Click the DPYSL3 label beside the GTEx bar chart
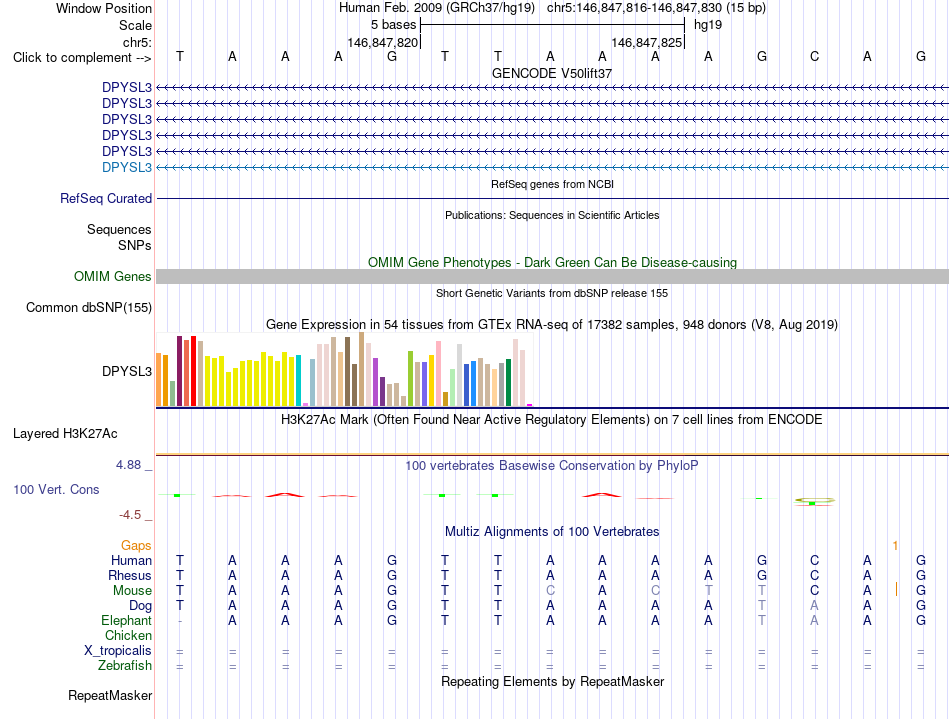Image resolution: width=950 pixels, height=719 pixels. [127, 371]
